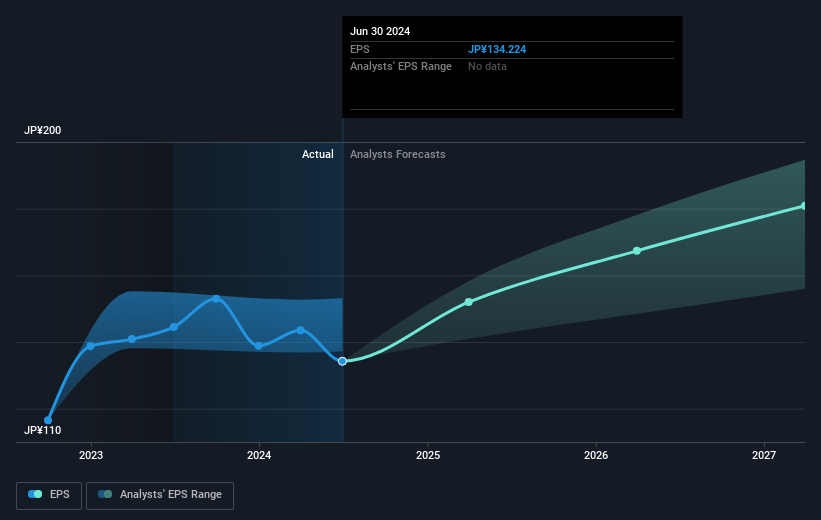Toggle the Analysts' EPS Range legend button
The width and height of the screenshot is (821, 520).
[x=160, y=495]
